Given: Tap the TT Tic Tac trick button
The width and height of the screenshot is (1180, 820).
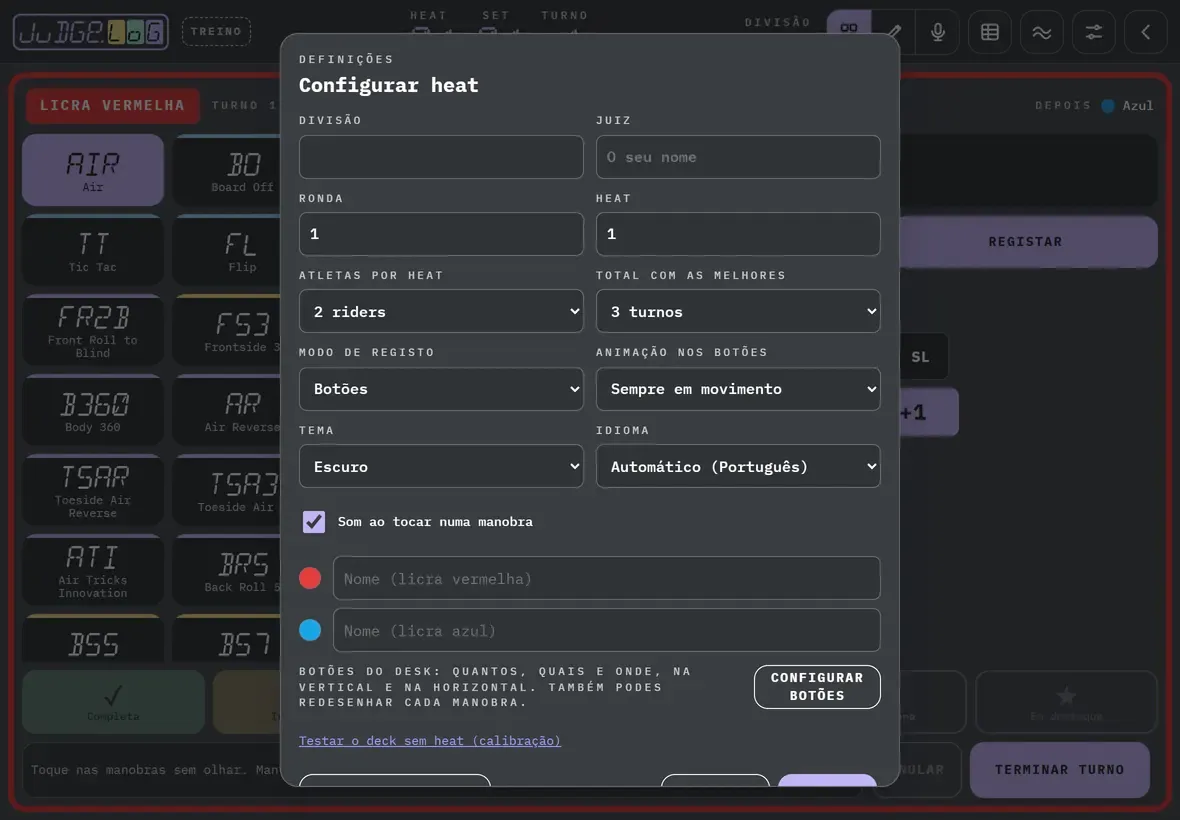Looking at the screenshot, I should pyautogui.click(x=93, y=251).
